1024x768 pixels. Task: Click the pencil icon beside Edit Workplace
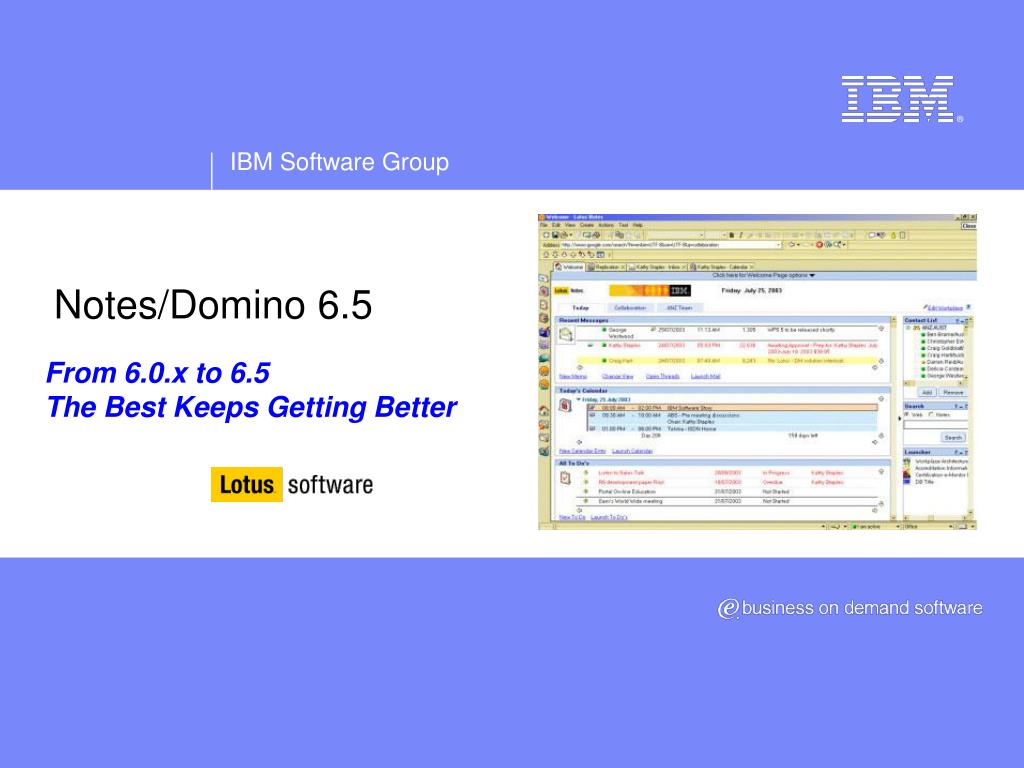(x=925, y=306)
